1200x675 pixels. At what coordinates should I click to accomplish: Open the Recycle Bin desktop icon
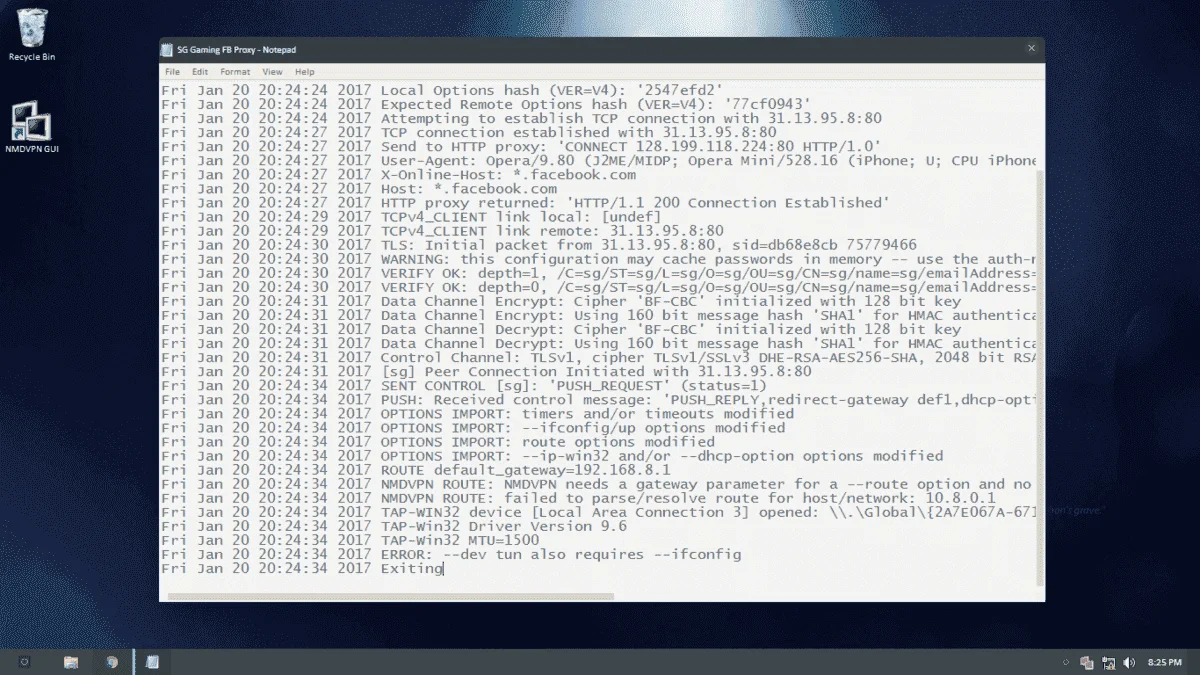coord(32,34)
